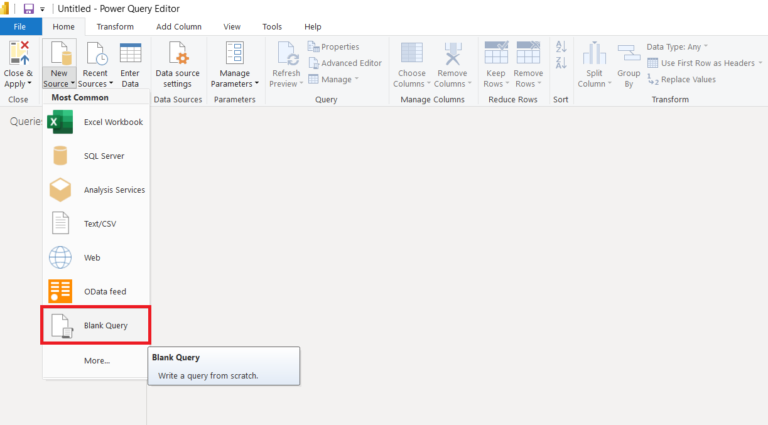Screen dimensions: 768x425
Task: Expand Use First Row as Headers arrow
Action: [760, 63]
